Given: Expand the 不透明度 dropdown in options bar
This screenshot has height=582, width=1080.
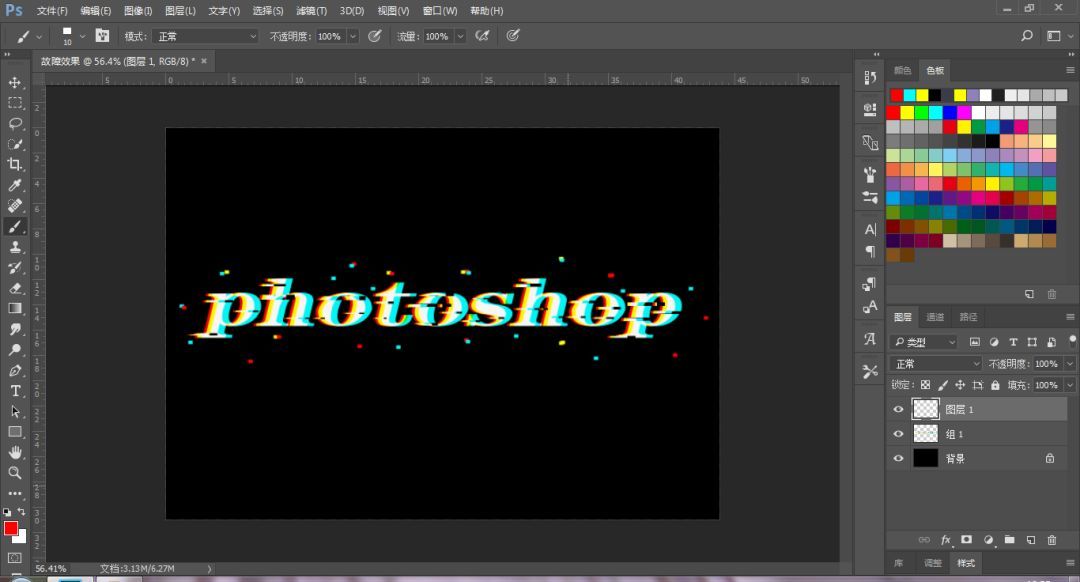Looking at the screenshot, I should (x=353, y=36).
